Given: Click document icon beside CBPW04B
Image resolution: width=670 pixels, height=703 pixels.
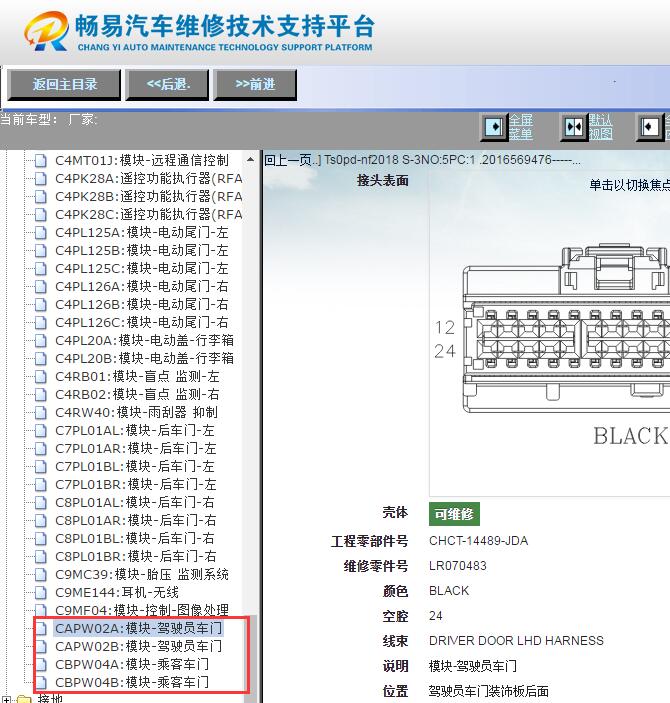Looking at the screenshot, I should [40, 682].
